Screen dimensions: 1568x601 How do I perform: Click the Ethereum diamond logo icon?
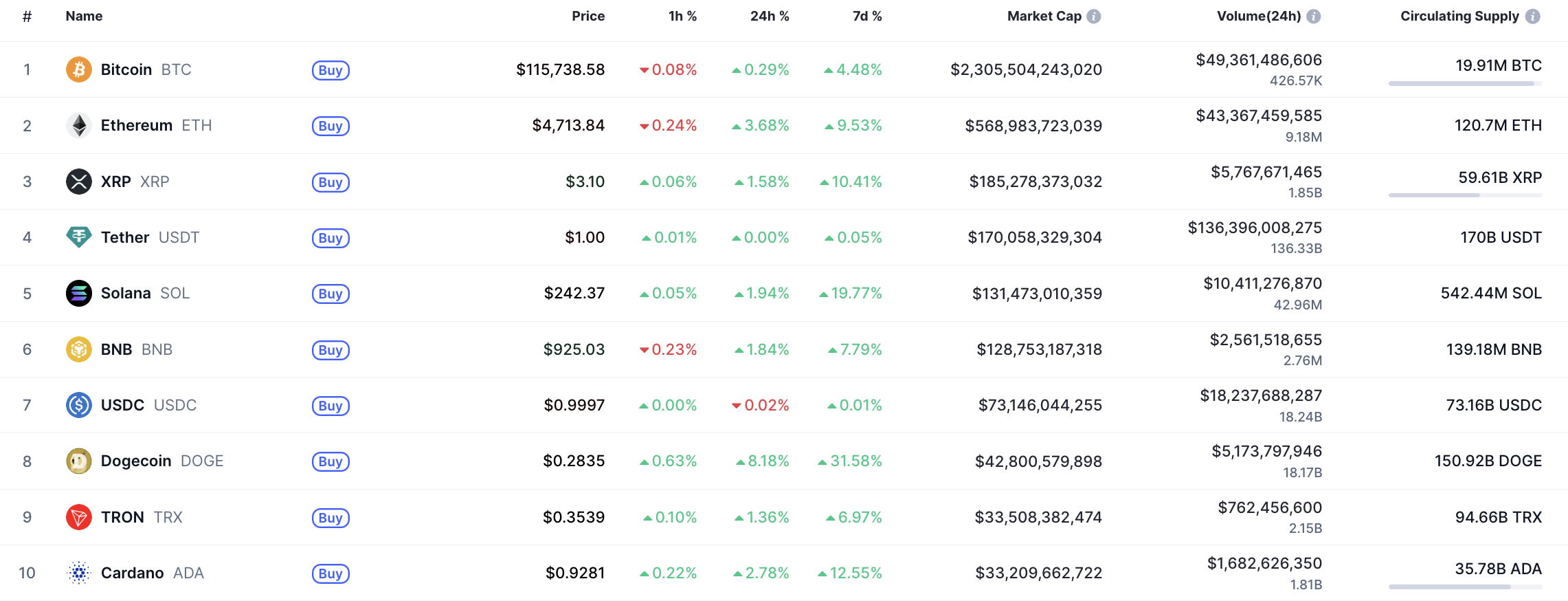point(79,126)
